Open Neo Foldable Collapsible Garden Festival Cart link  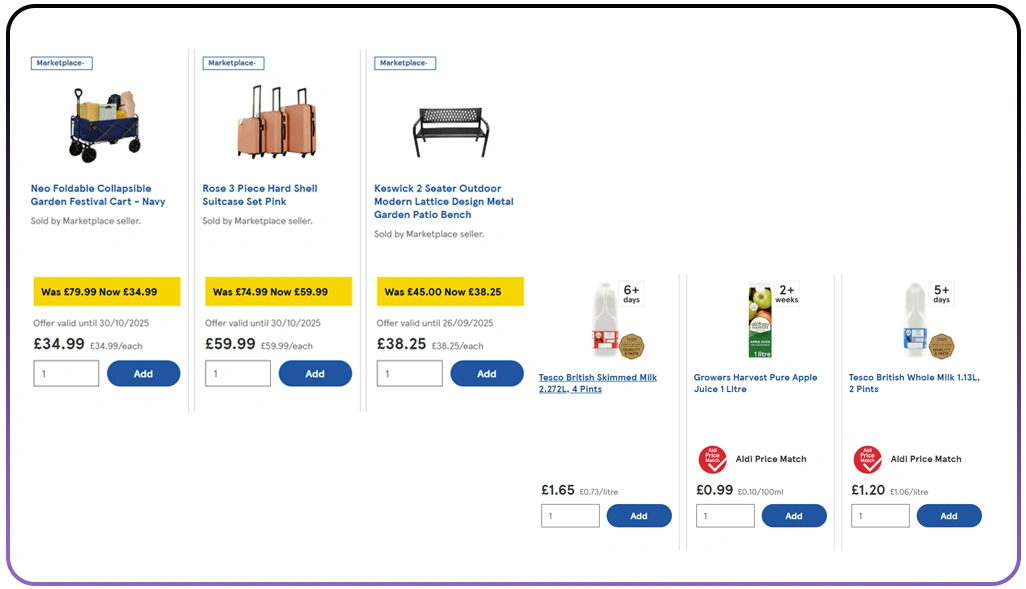(x=98, y=195)
